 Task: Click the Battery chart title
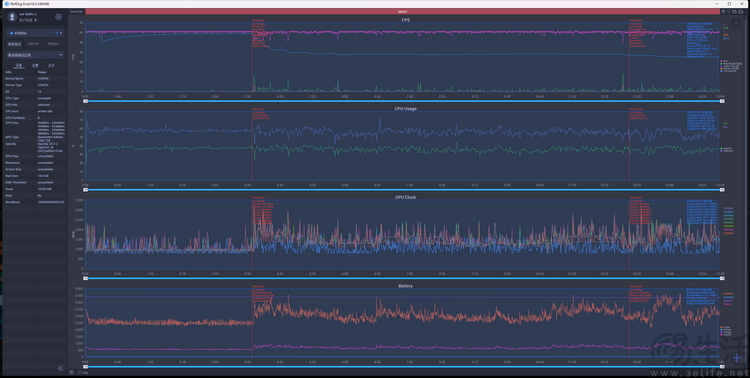tap(405, 286)
